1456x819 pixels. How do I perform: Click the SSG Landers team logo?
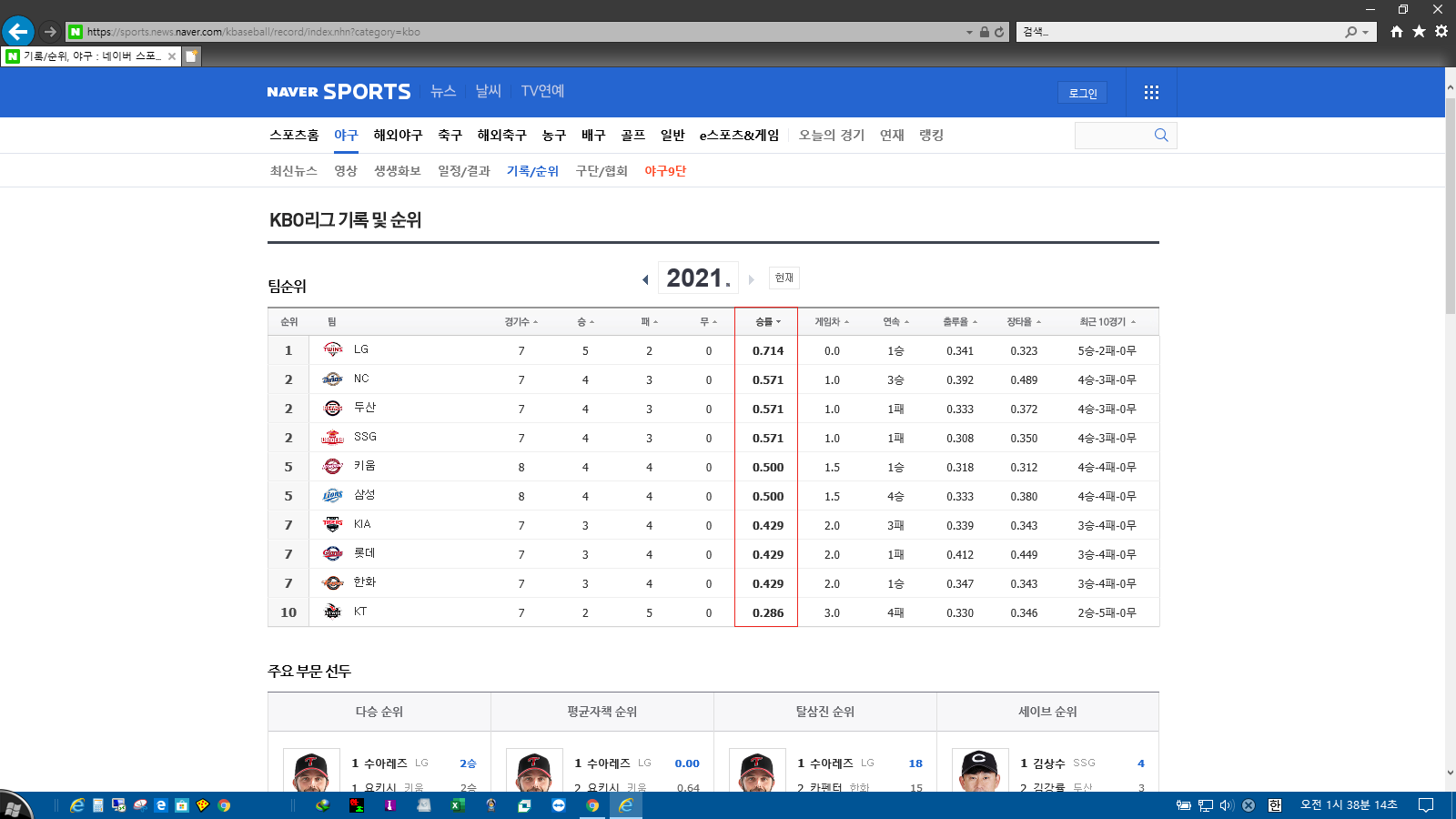point(332,437)
